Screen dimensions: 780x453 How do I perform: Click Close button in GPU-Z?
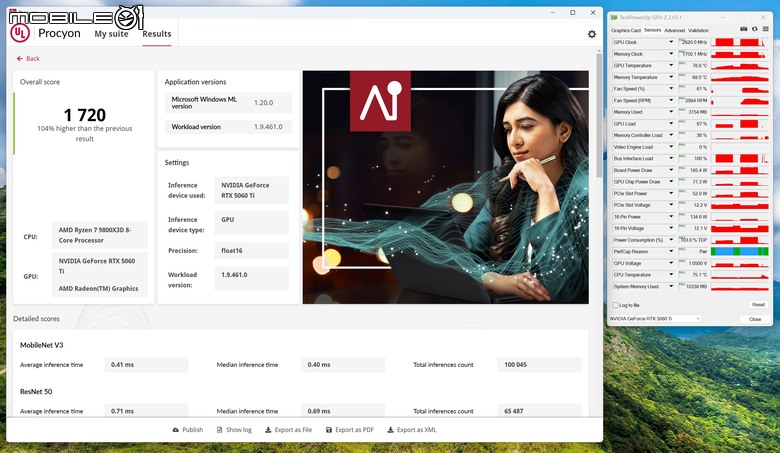click(755, 319)
